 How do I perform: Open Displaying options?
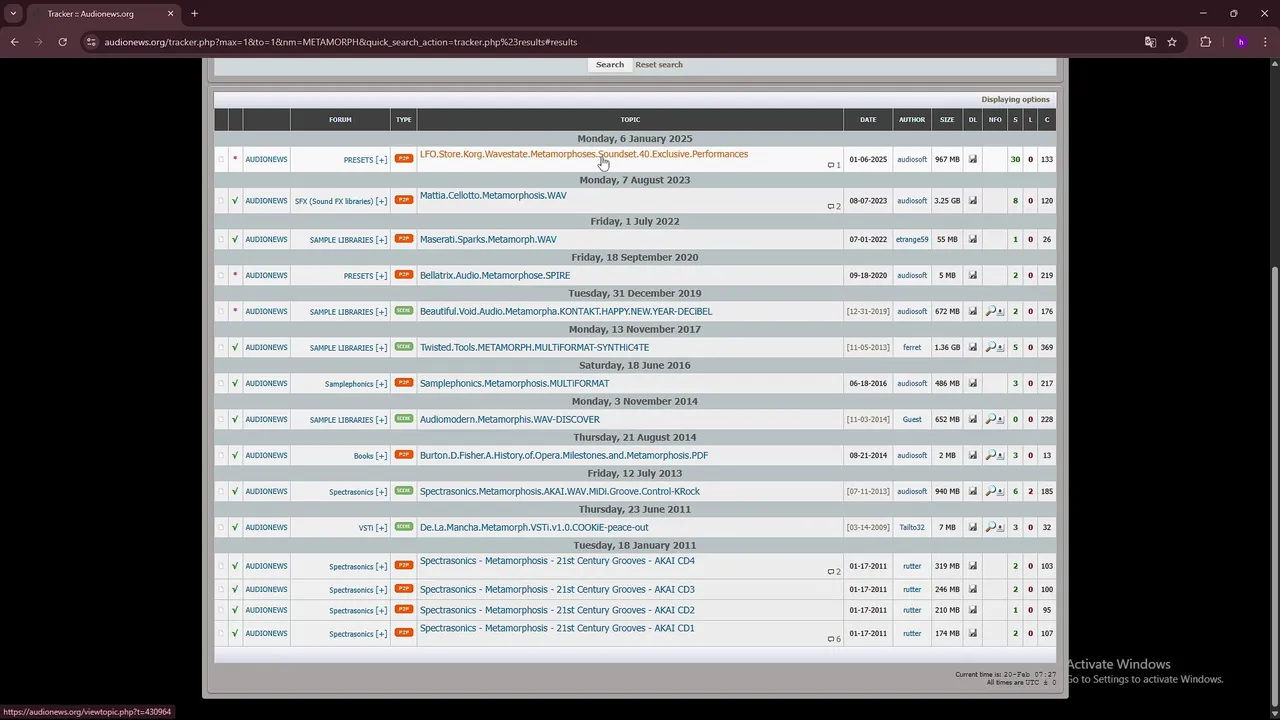[1015, 99]
